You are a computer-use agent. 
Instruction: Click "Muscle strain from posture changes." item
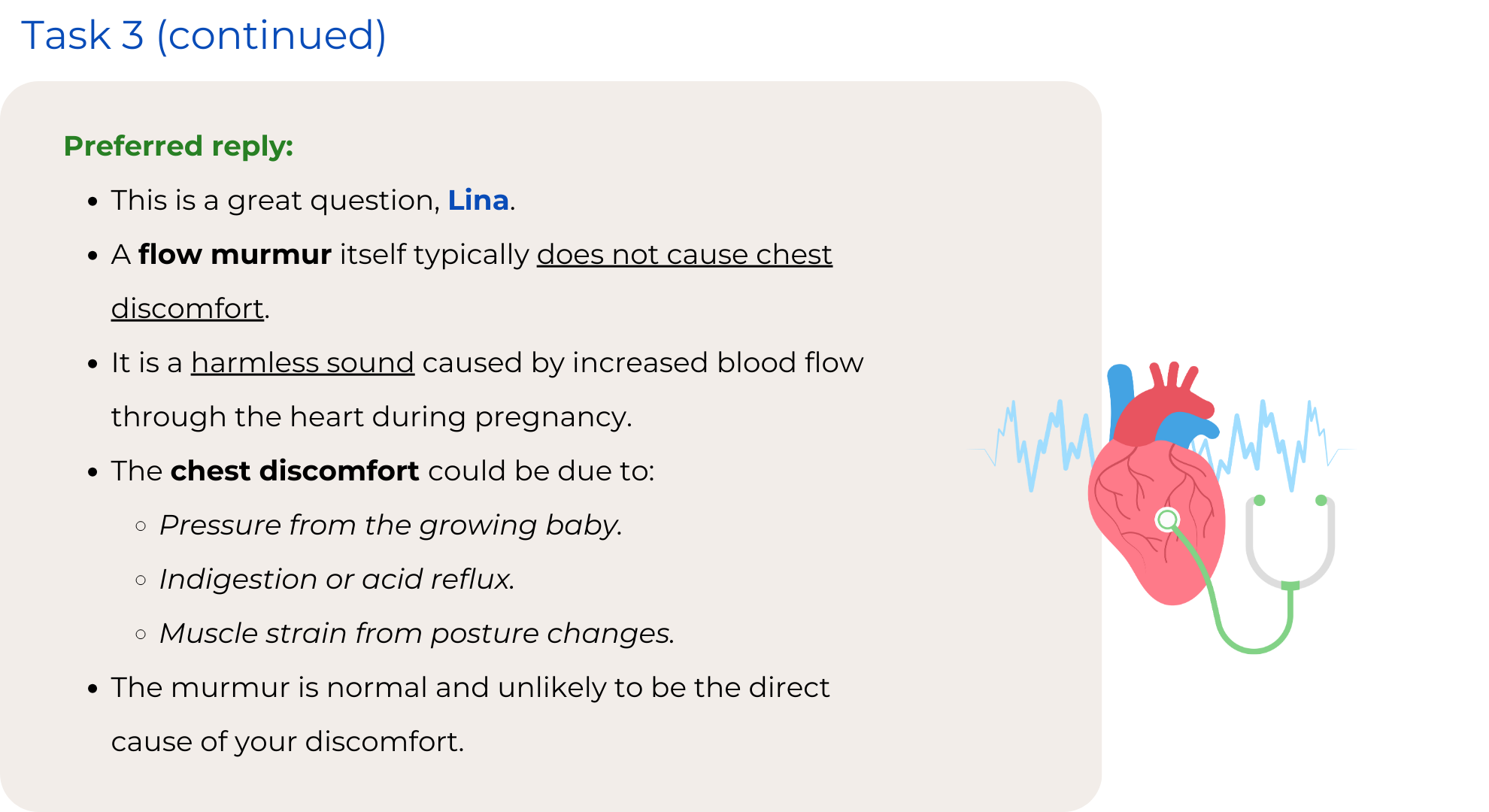[417, 634]
